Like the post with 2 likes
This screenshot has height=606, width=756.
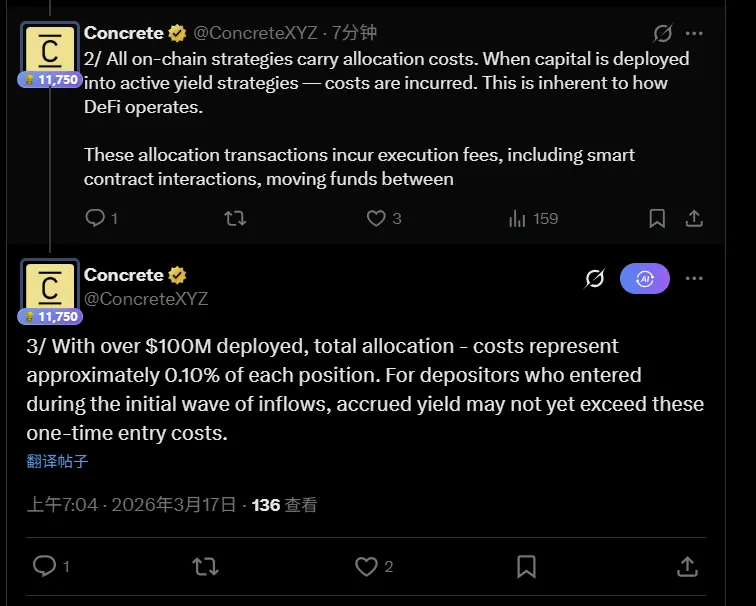tap(367, 567)
